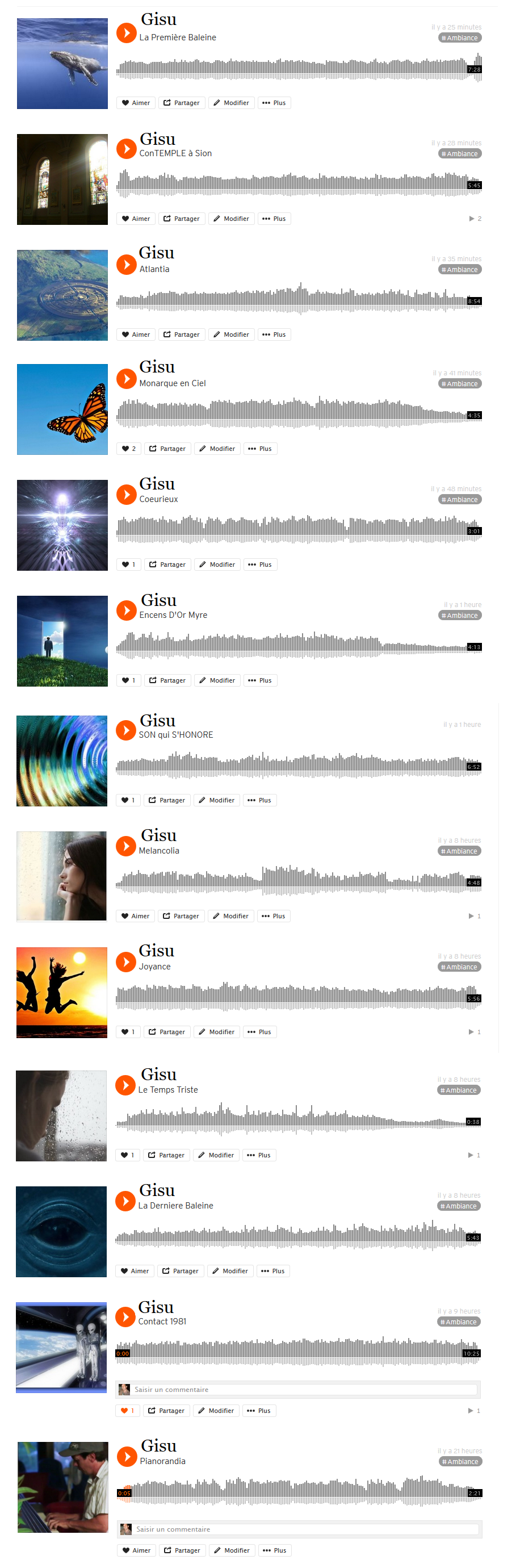The height and width of the screenshot is (1568, 516).
Task: Open the Joyance track title link
Action: (x=154, y=967)
